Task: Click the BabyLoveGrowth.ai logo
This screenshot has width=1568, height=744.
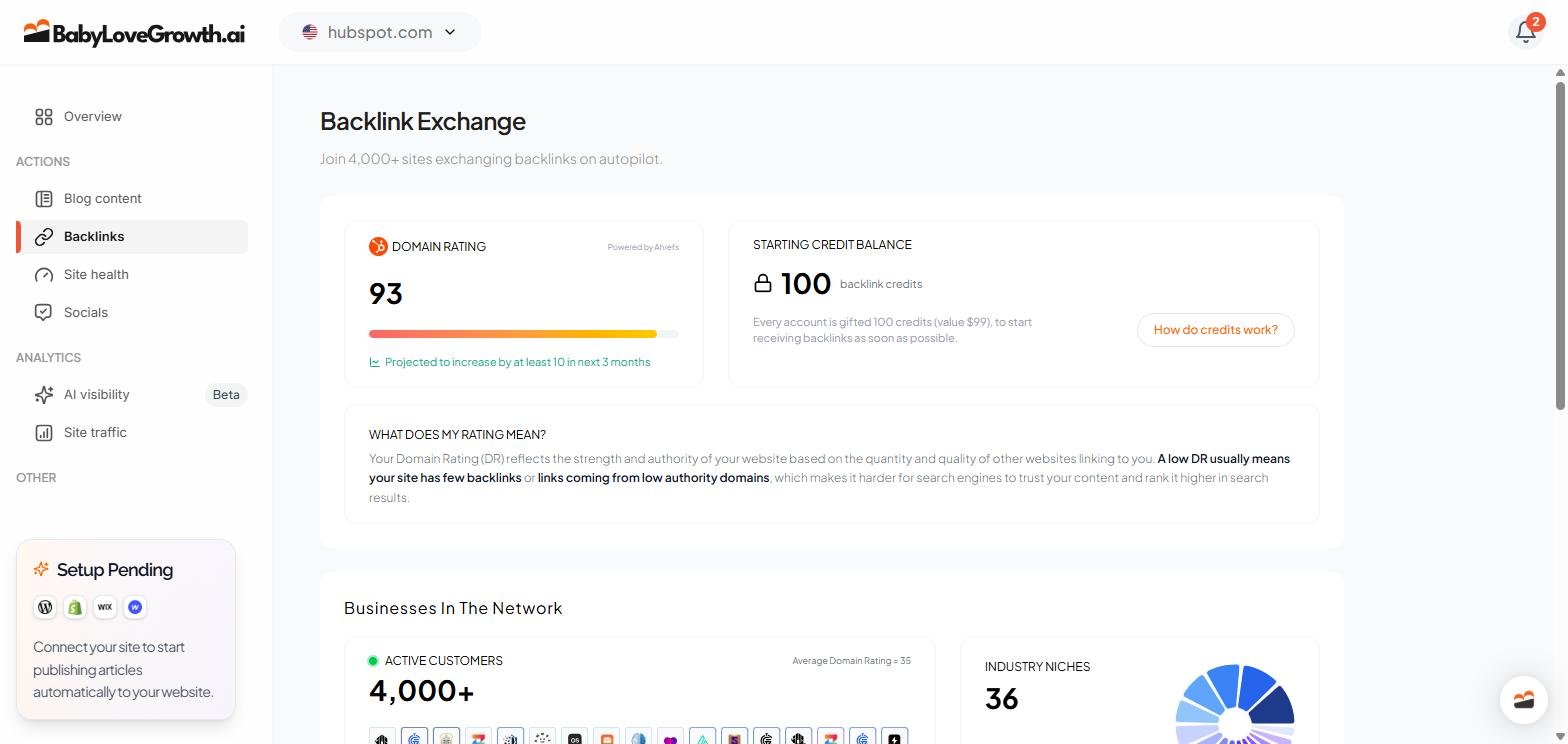Action: click(134, 32)
